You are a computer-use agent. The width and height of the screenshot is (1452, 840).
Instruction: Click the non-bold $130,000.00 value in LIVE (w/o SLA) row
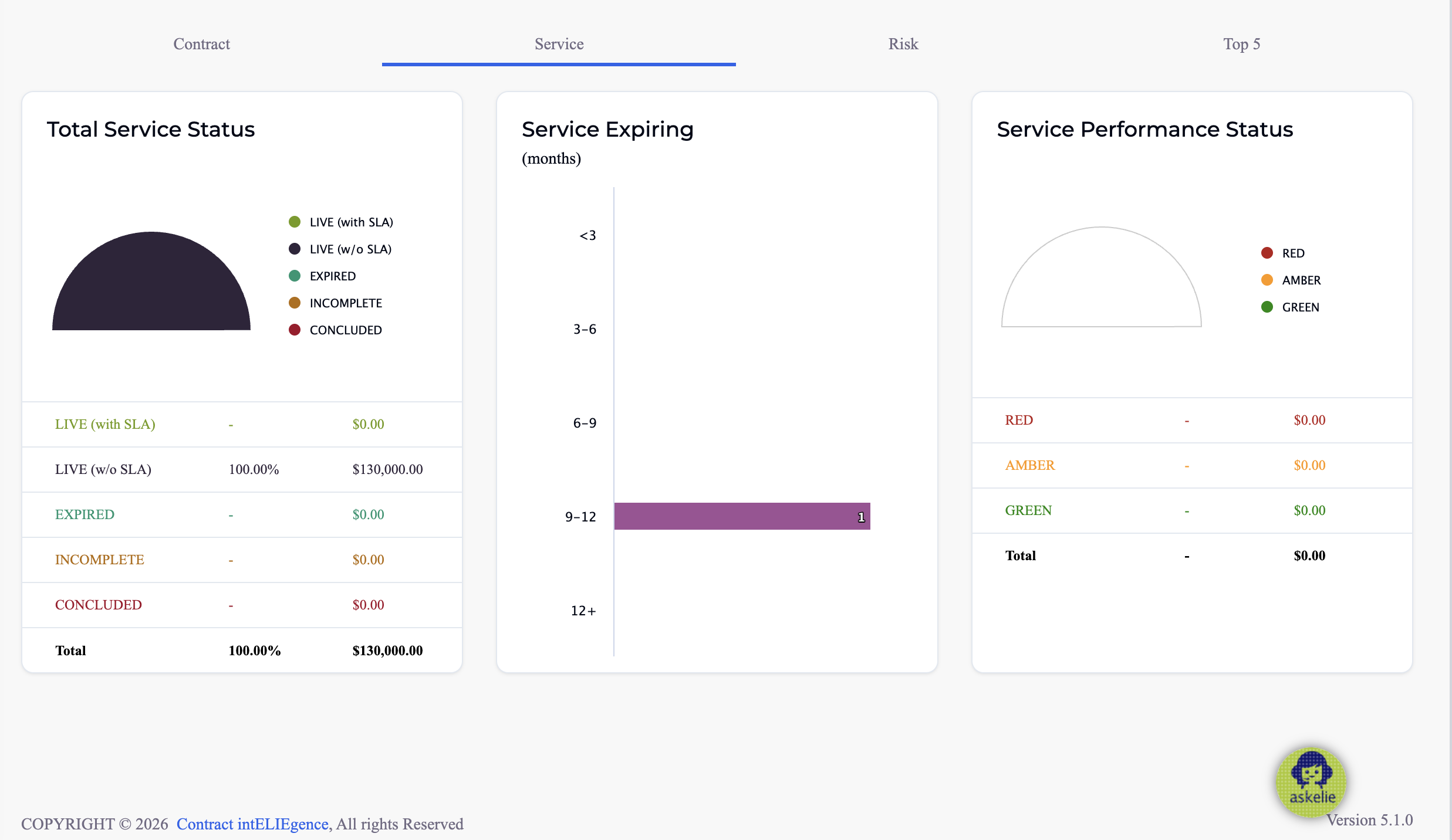387,469
